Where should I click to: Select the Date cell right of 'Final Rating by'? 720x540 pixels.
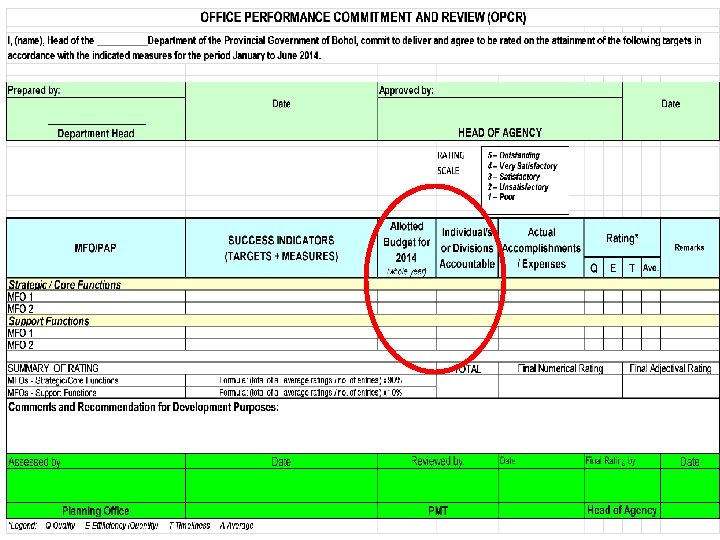coord(690,461)
